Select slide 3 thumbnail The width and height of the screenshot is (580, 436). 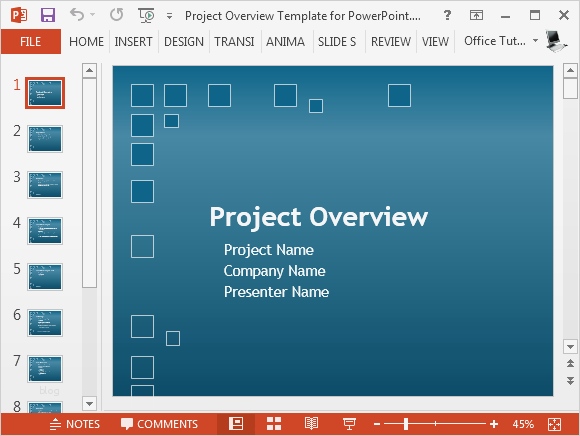pos(45,185)
